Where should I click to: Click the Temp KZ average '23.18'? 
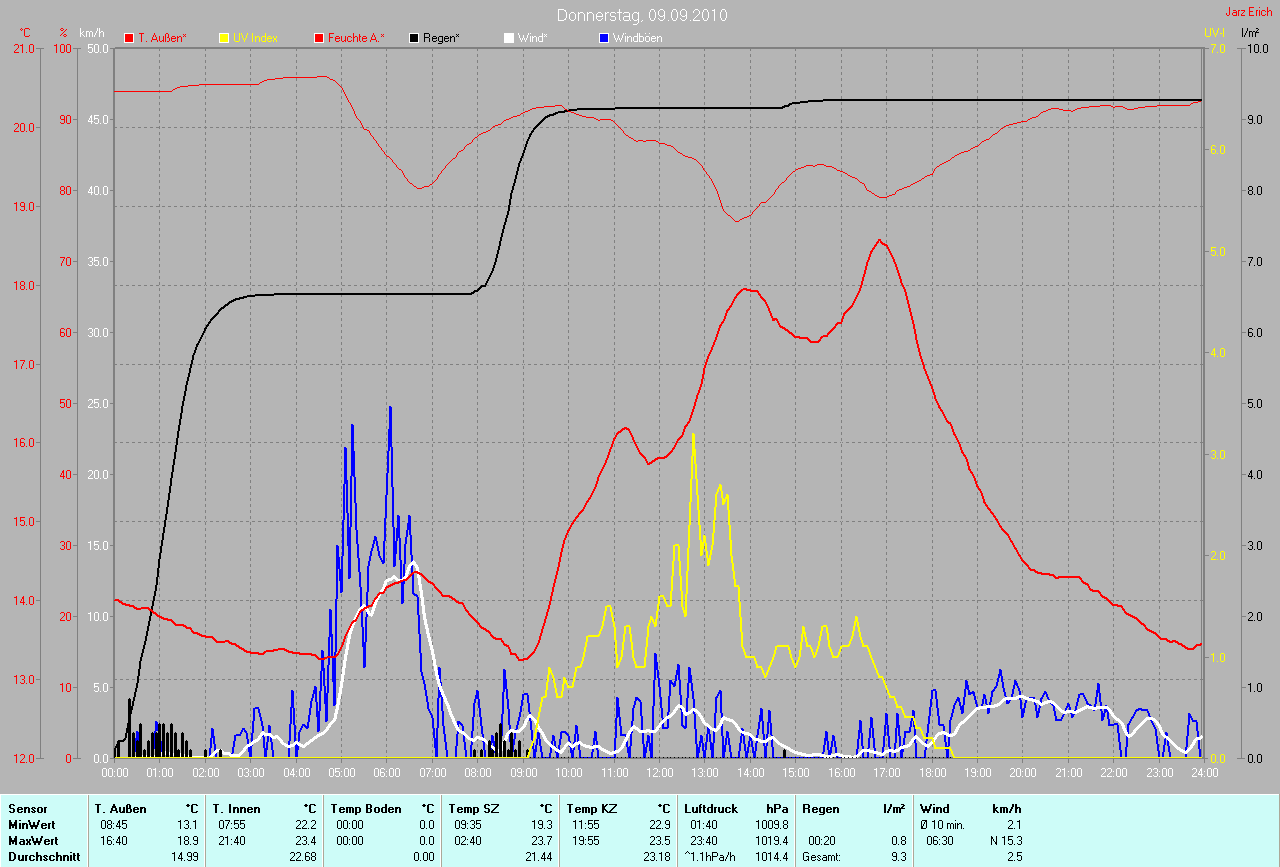coord(658,857)
